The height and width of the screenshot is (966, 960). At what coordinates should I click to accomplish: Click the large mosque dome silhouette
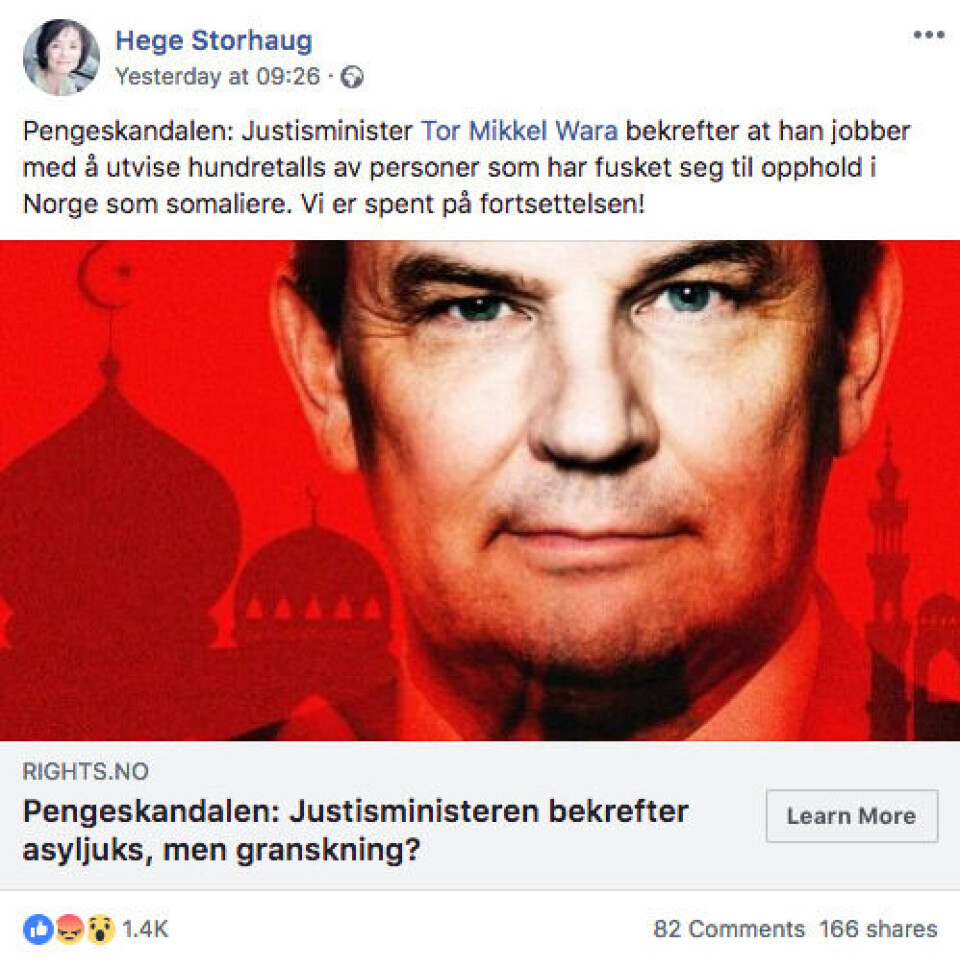tap(110, 500)
